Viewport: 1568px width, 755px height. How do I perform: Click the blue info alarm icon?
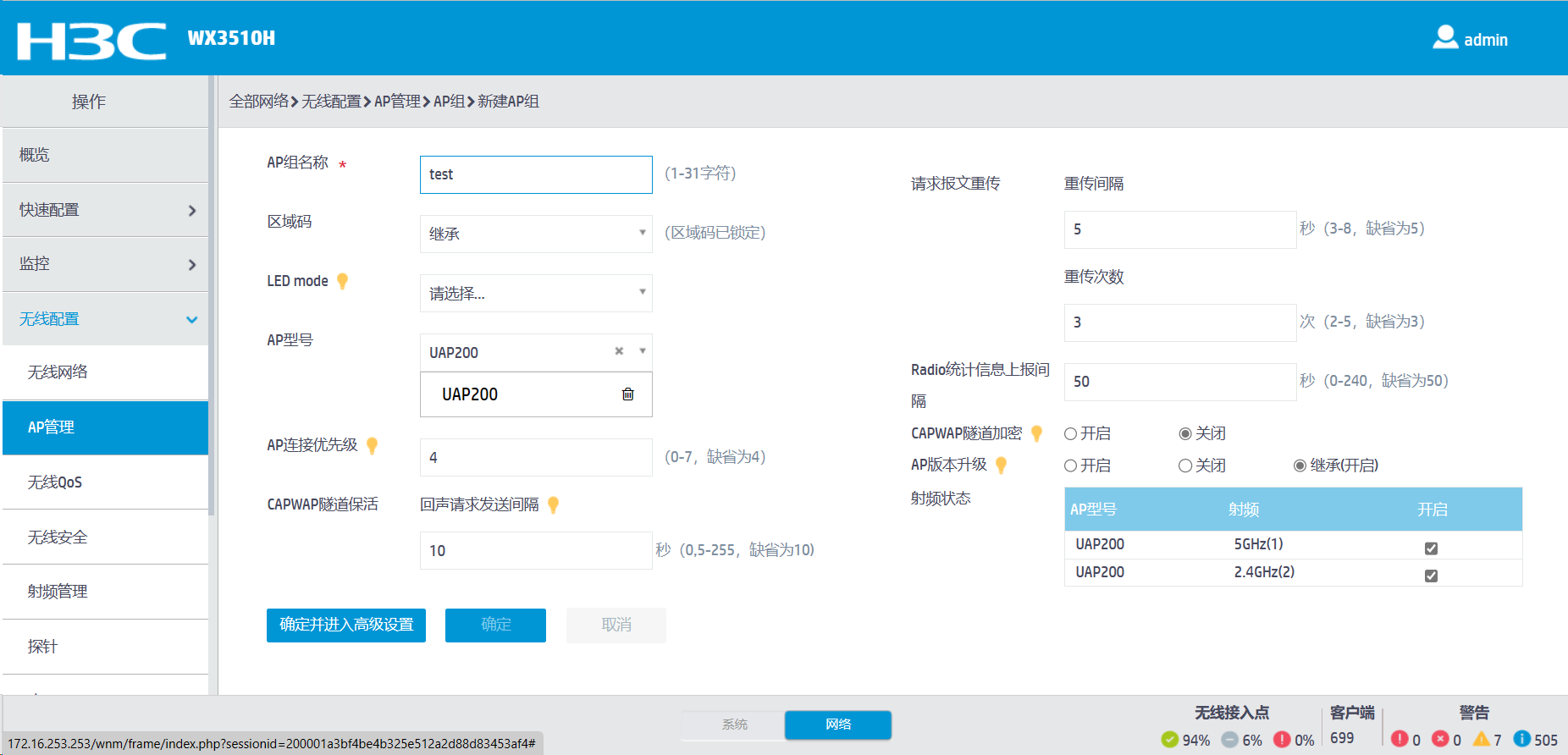click(x=1522, y=739)
